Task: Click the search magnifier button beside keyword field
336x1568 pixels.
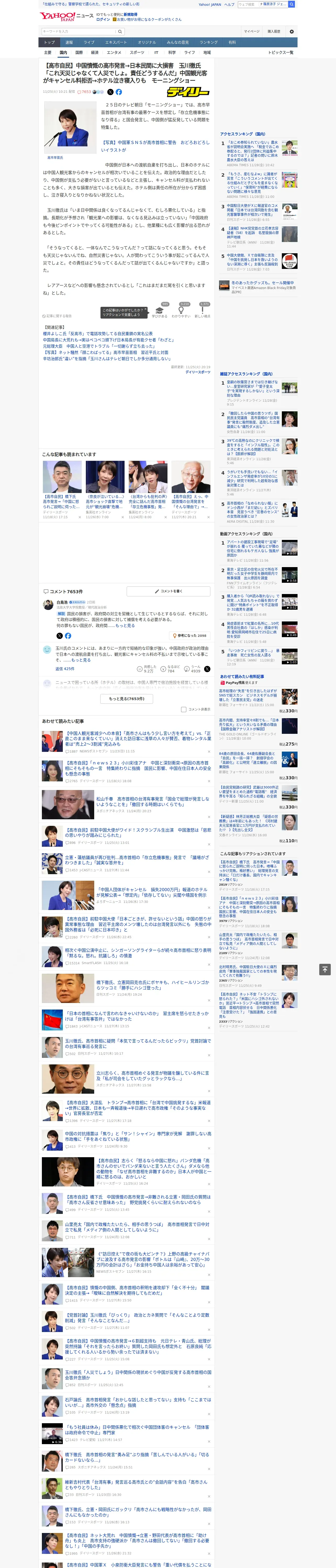Action: 120,32
